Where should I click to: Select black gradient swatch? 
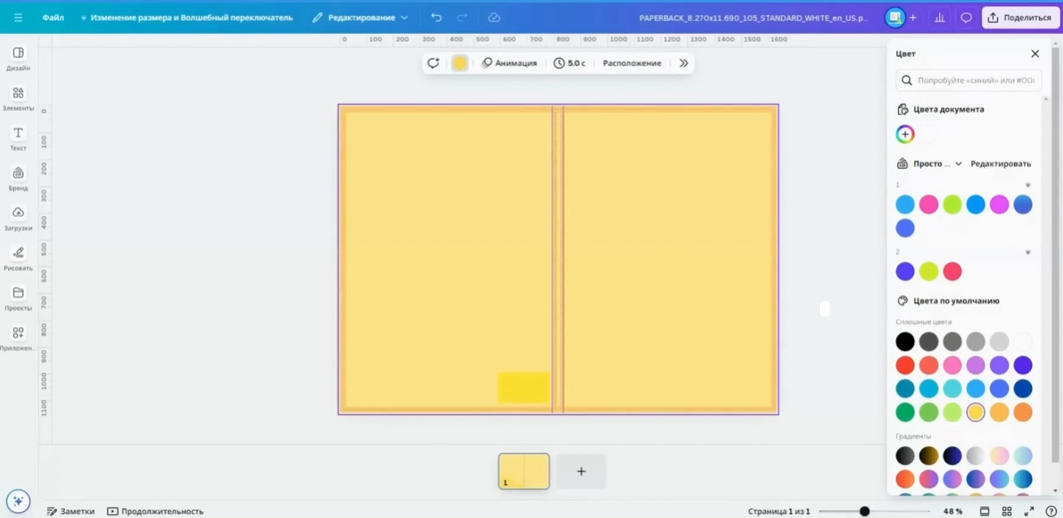click(x=905, y=456)
